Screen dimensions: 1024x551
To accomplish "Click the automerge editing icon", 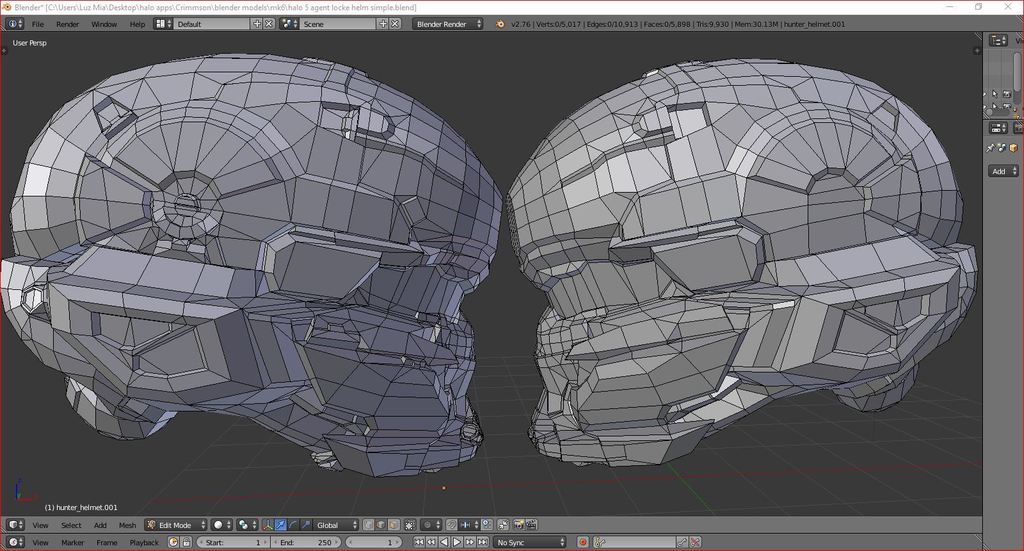I will pos(504,525).
